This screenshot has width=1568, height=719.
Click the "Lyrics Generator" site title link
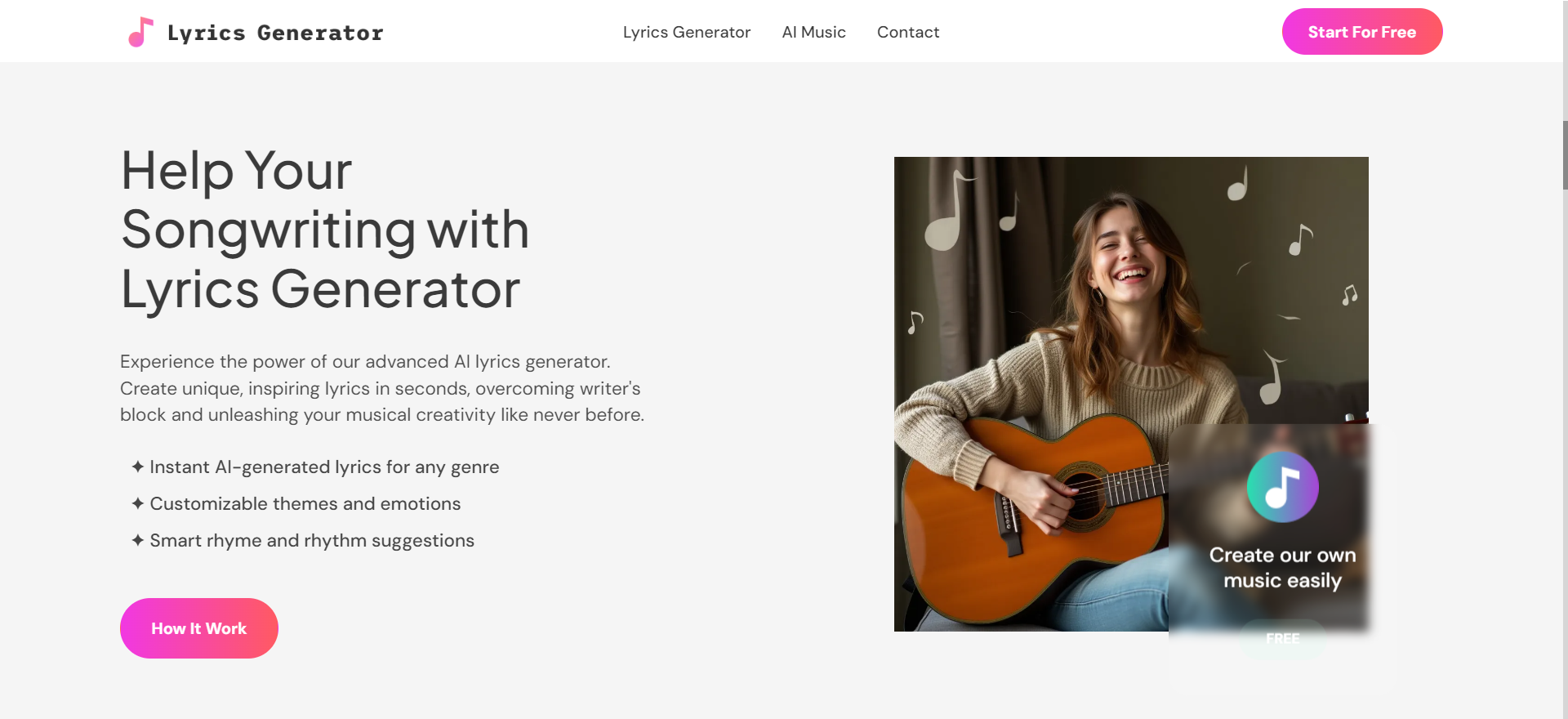275,32
